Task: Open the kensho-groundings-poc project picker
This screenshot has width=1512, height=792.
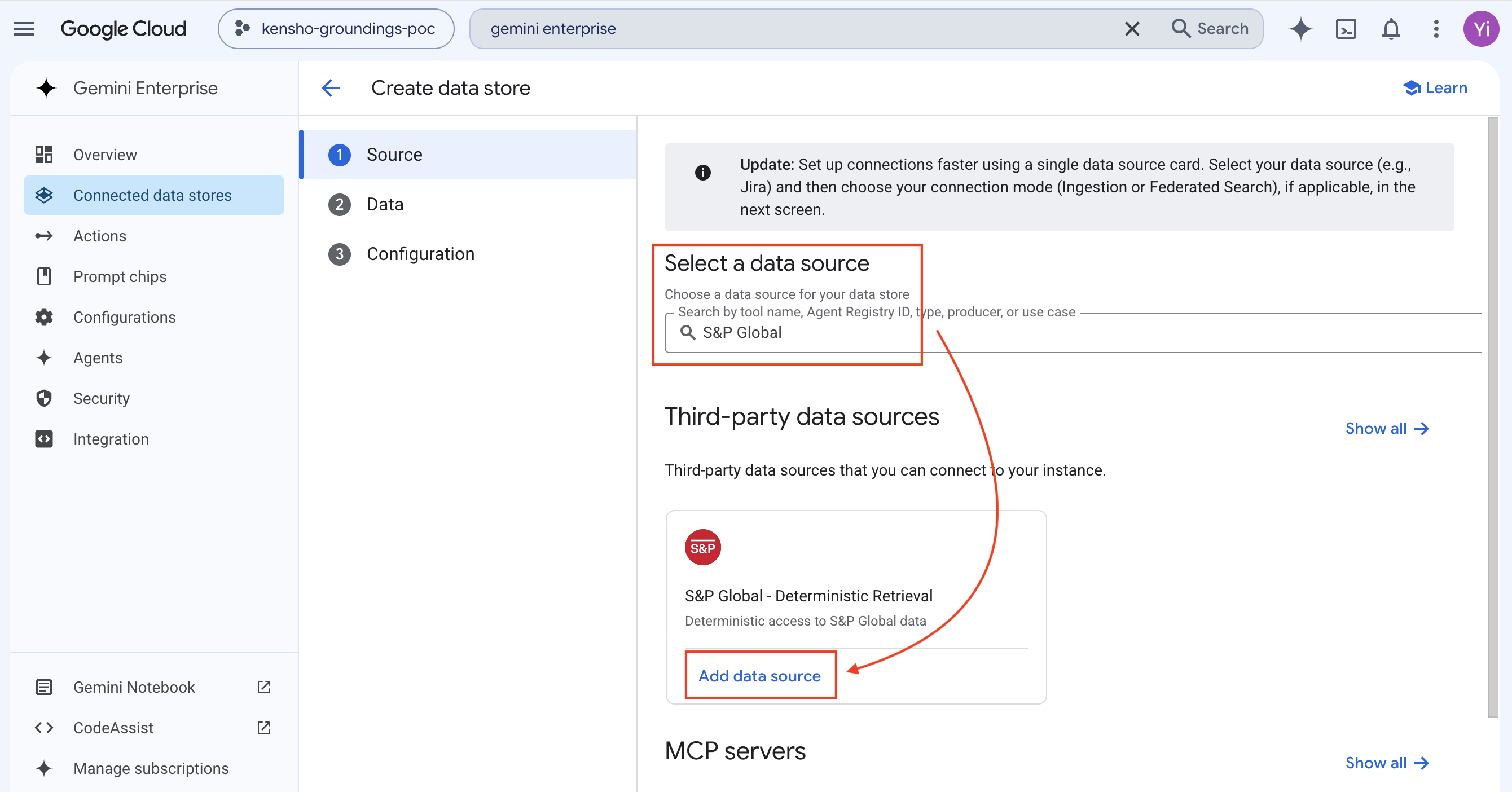Action: (336, 28)
